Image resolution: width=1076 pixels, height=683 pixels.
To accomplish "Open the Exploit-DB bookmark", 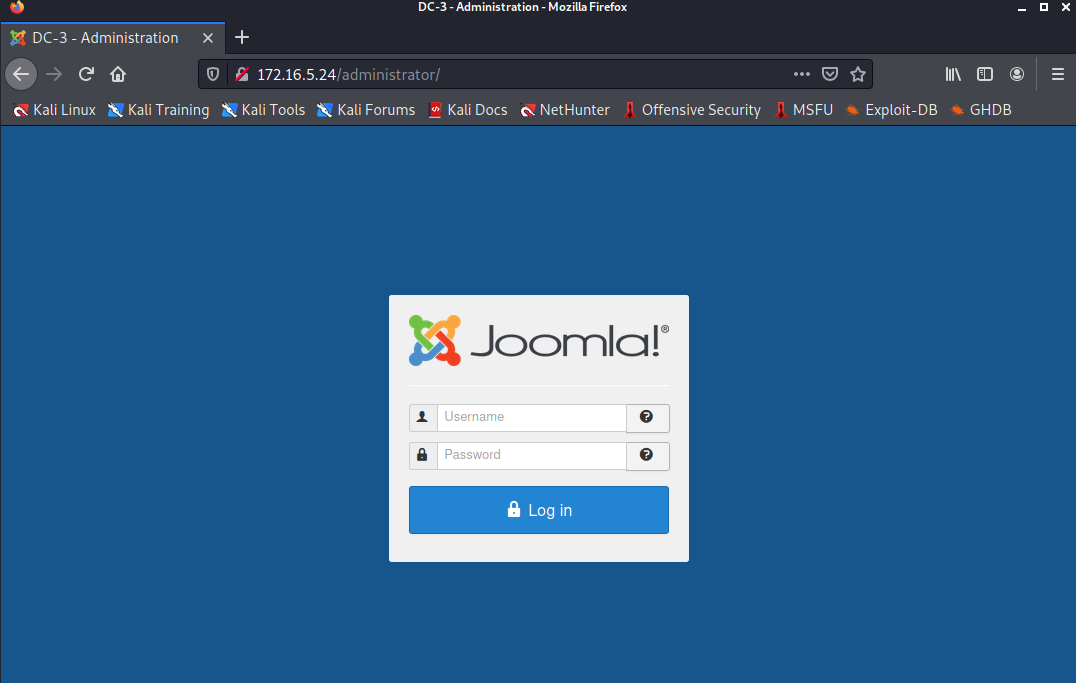I will [891, 110].
